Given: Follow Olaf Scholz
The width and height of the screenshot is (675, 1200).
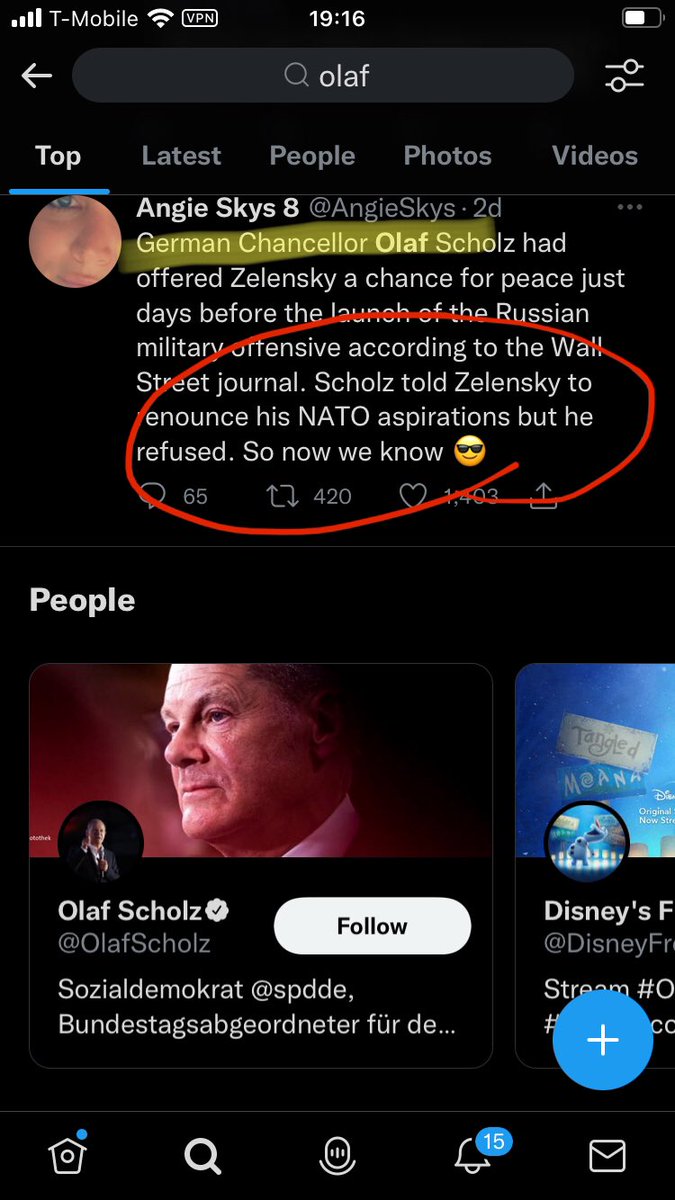Looking at the screenshot, I should pos(372,926).
